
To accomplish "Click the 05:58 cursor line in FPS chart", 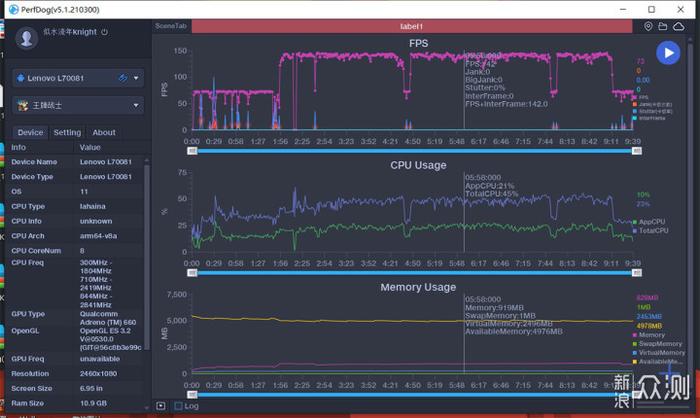I will click(464, 89).
